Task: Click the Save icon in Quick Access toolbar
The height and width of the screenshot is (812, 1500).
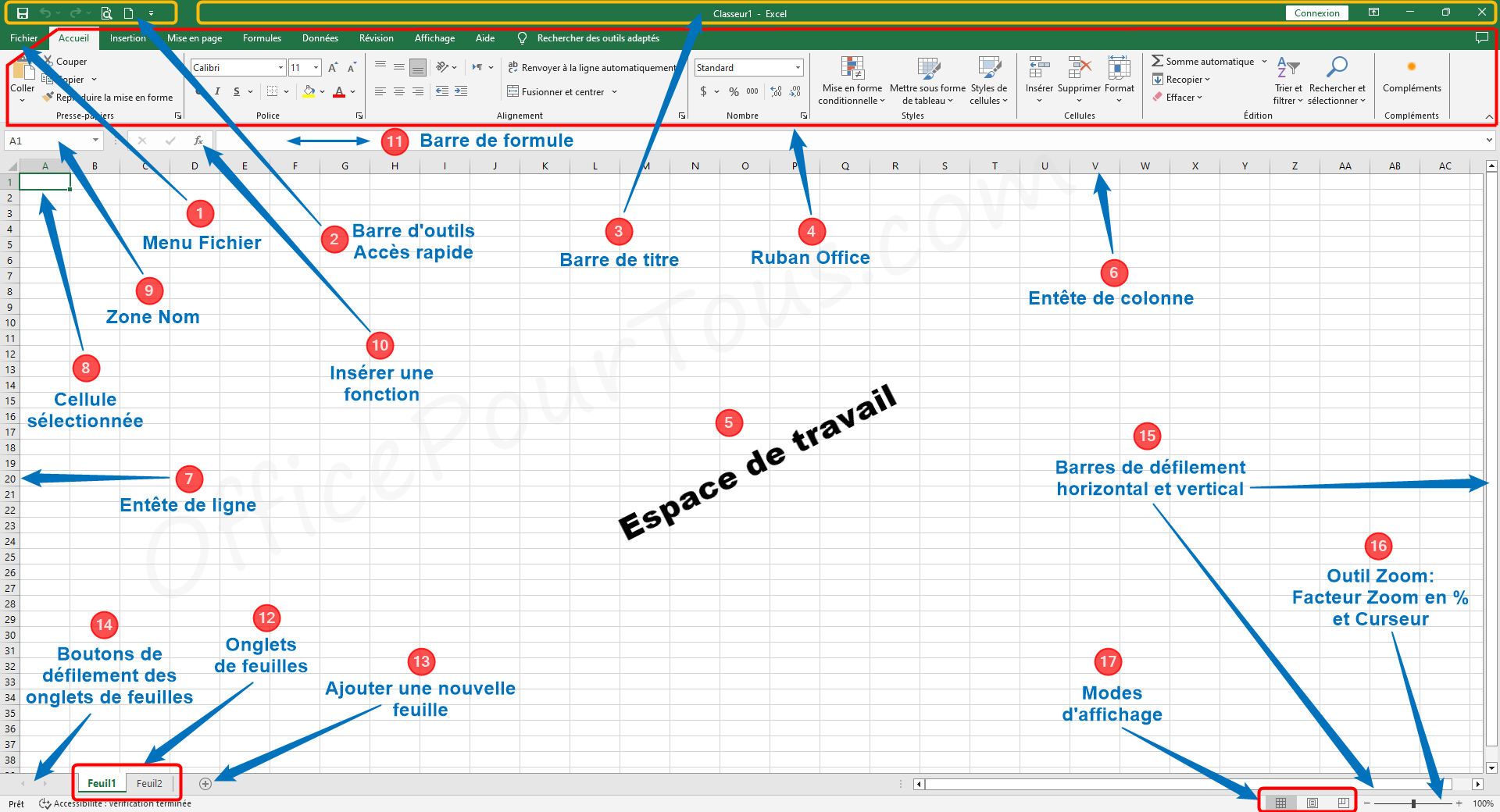Action: pos(23,13)
